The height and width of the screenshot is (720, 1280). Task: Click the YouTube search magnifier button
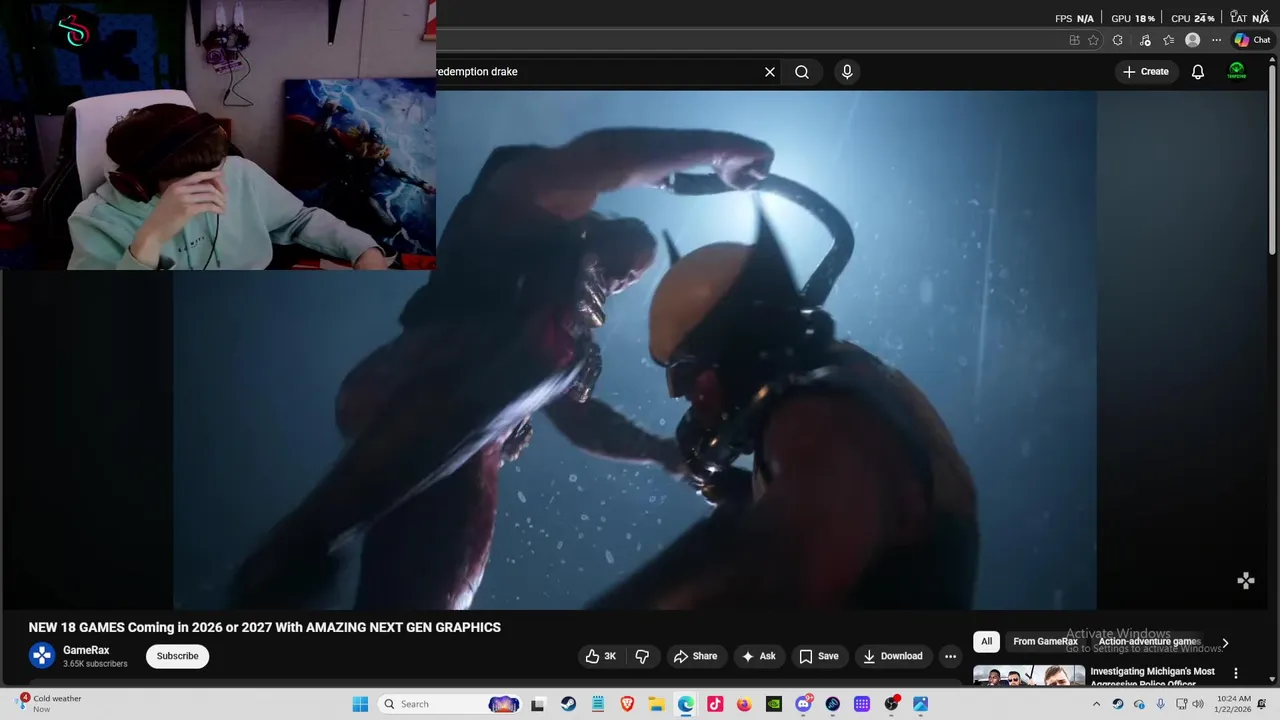(x=802, y=72)
